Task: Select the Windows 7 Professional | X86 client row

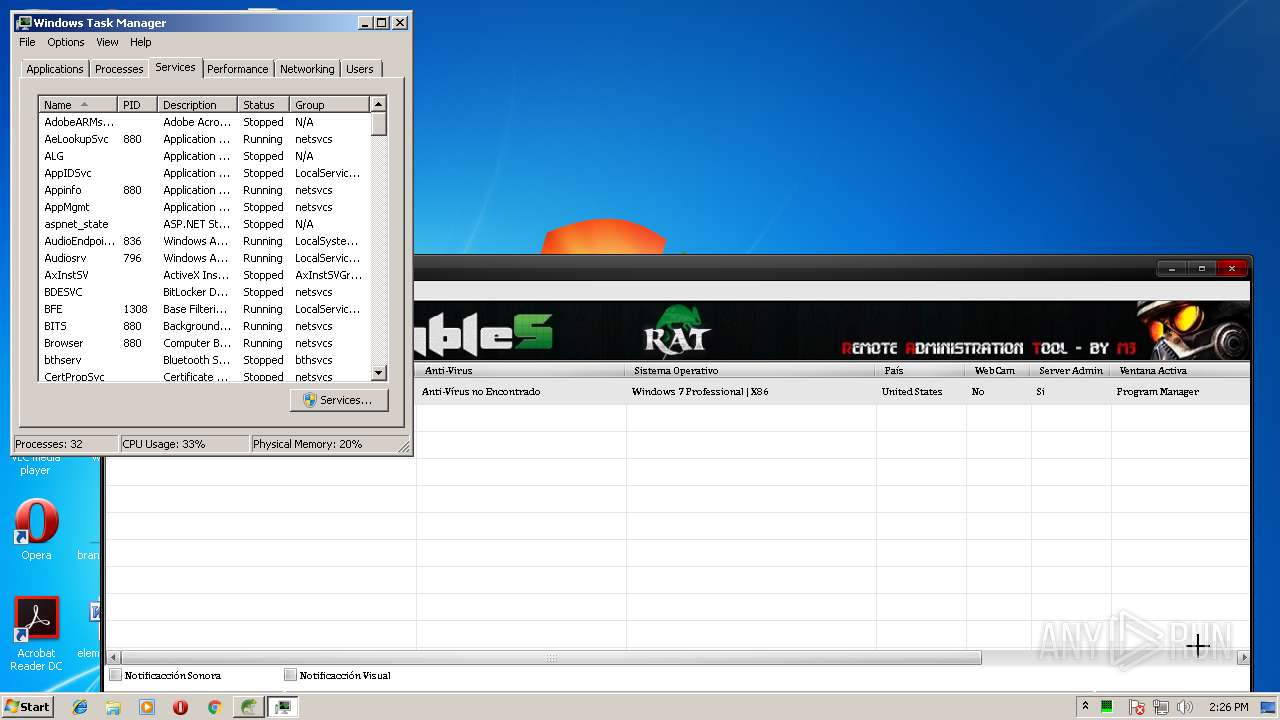Action: click(833, 392)
